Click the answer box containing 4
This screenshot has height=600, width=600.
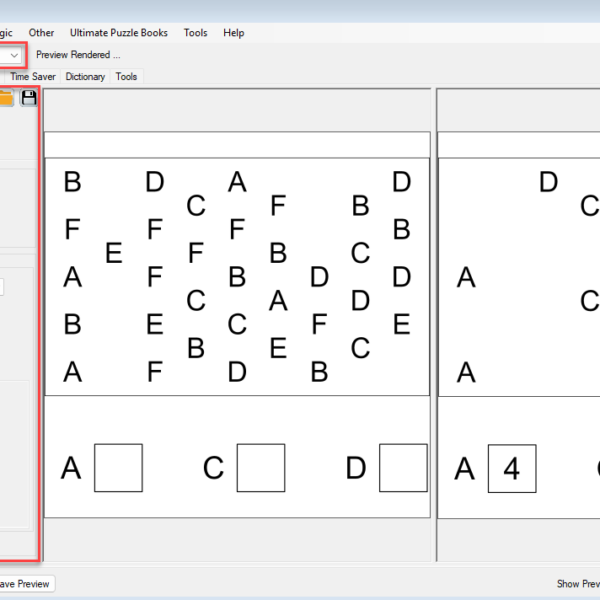(x=512, y=468)
